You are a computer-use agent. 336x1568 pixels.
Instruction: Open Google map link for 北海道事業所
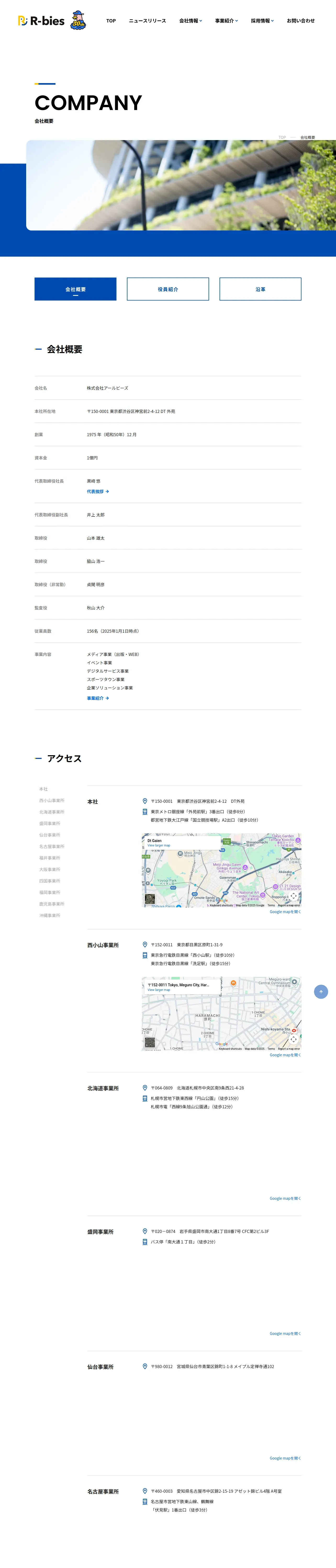[285, 1198]
